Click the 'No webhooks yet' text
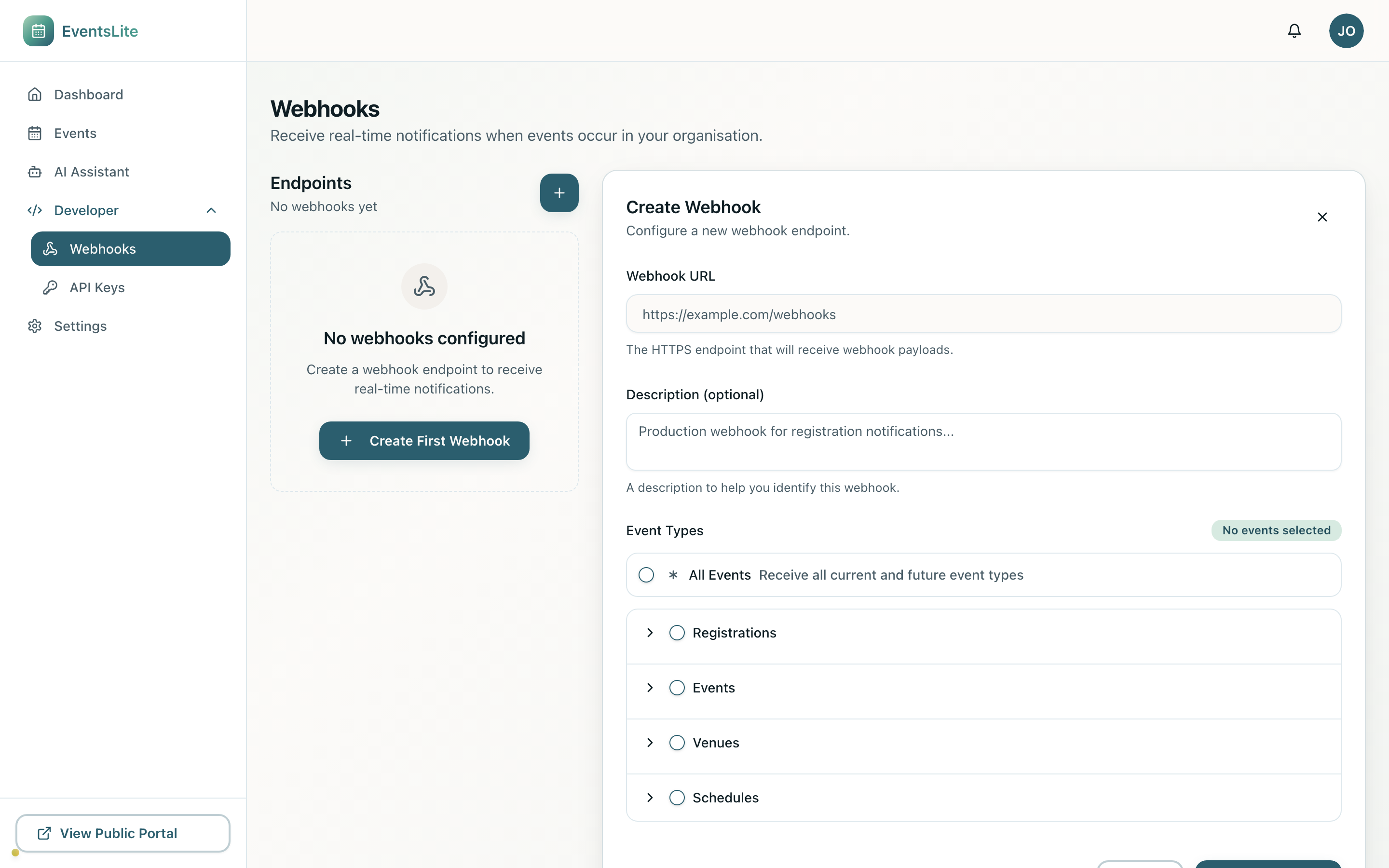1389x868 pixels. 324,207
